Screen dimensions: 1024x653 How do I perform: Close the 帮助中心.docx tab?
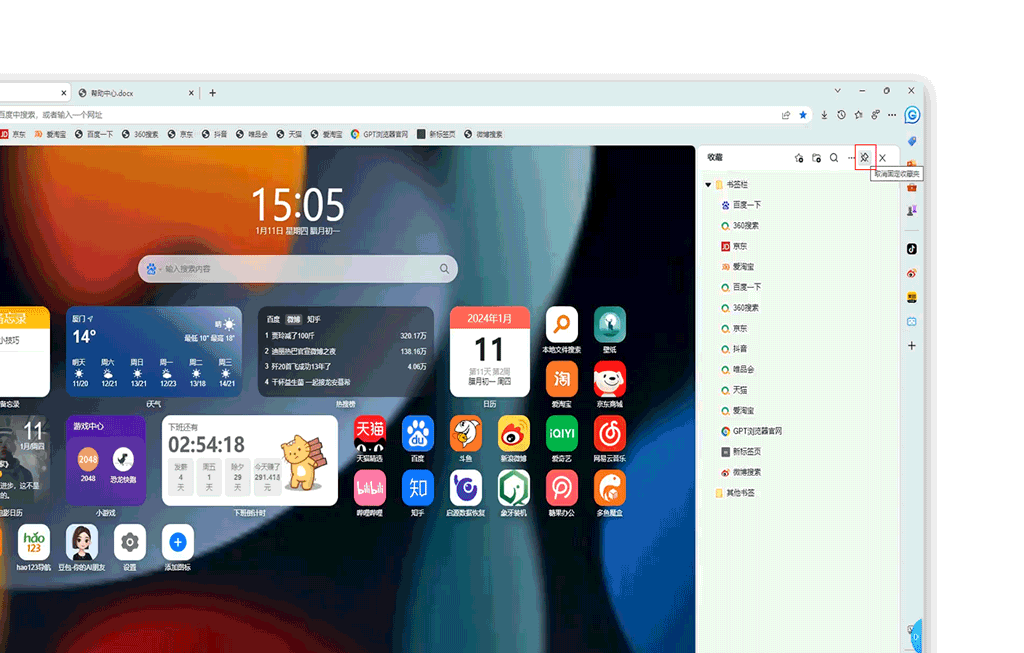(191, 93)
